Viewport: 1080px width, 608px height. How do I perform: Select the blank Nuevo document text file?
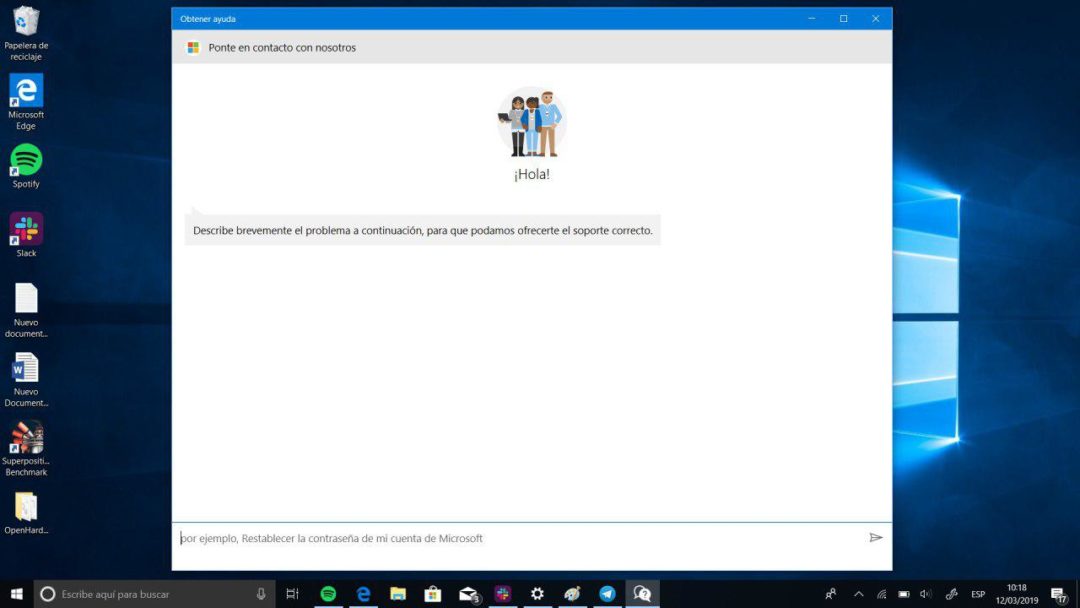tap(25, 310)
